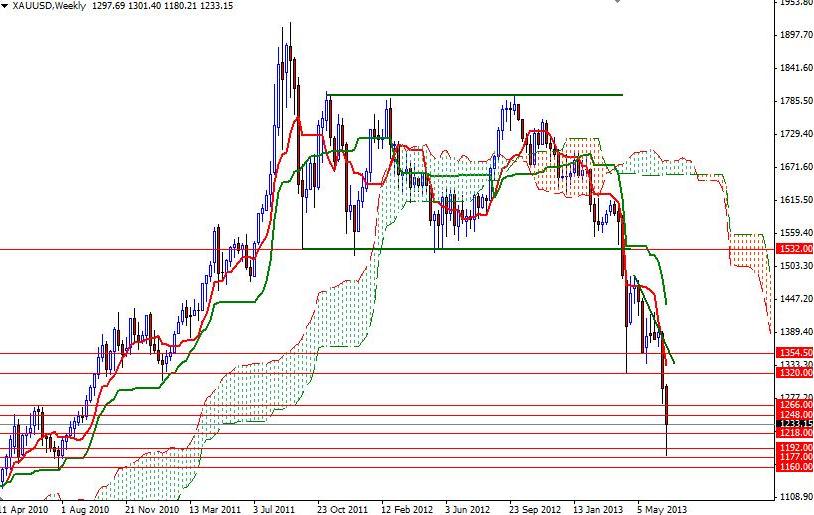Click the 1108.90 value on price axis
The width and height of the screenshot is (814, 515).
coord(796,497)
